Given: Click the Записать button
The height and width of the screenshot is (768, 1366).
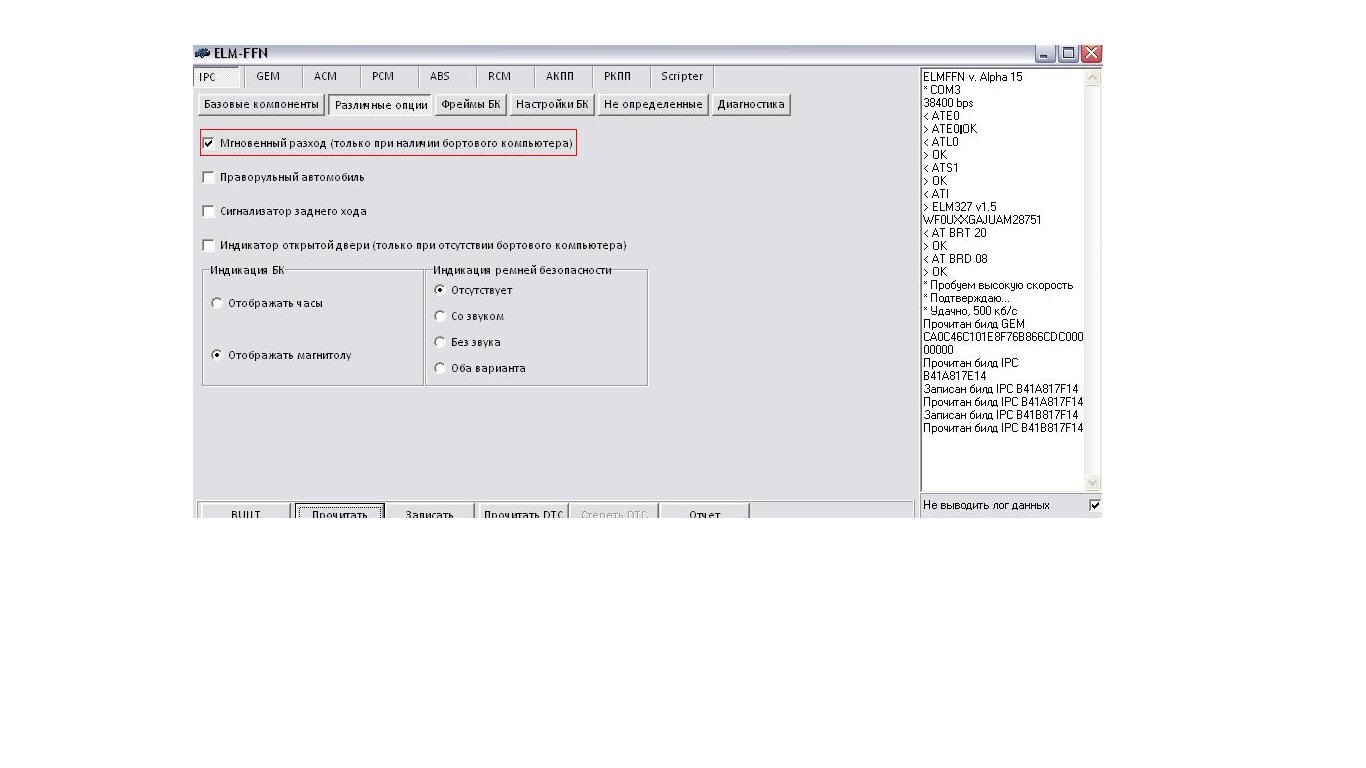Looking at the screenshot, I should click(x=430, y=512).
